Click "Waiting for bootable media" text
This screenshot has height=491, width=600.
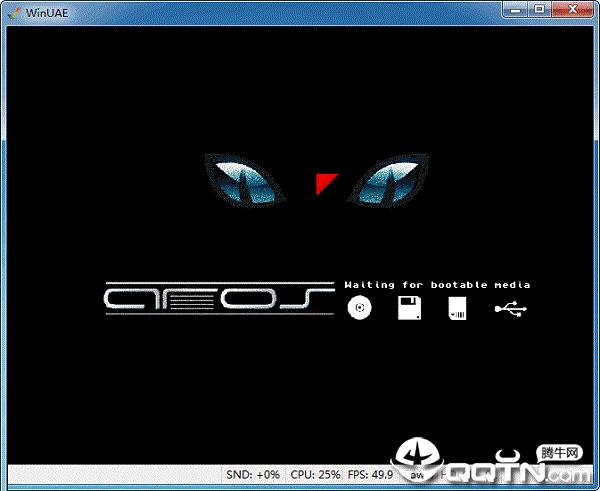(x=437, y=285)
